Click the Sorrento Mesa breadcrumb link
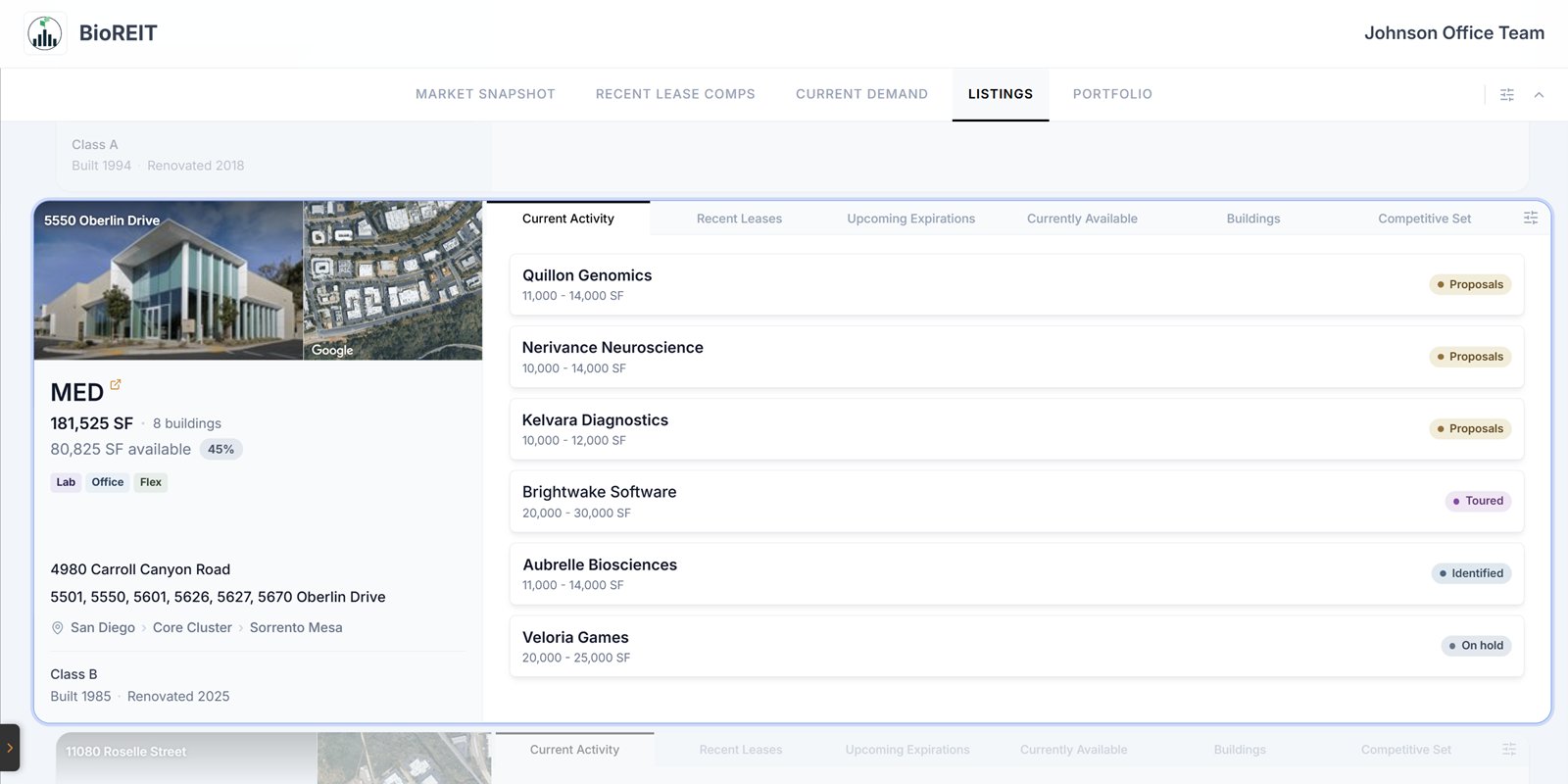Image resolution: width=1568 pixels, height=784 pixels. pos(296,628)
